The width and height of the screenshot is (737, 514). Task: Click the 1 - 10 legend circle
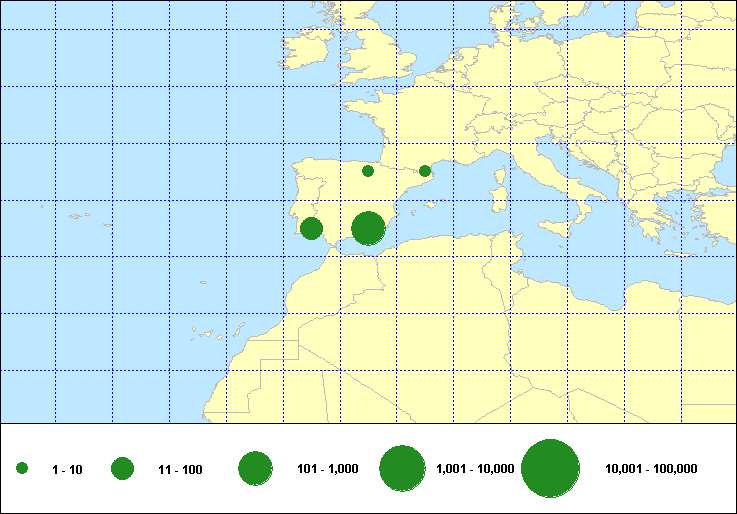coord(22,469)
